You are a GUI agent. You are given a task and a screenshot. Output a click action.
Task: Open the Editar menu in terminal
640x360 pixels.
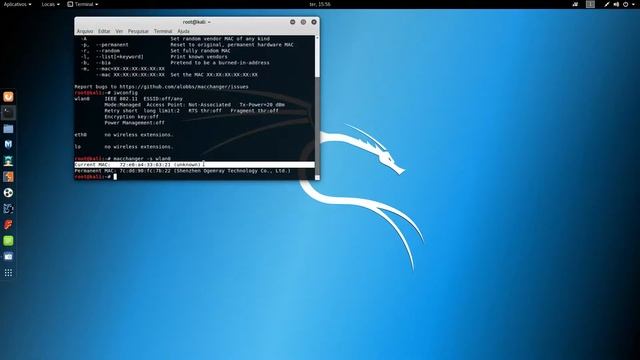click(104, 31)
